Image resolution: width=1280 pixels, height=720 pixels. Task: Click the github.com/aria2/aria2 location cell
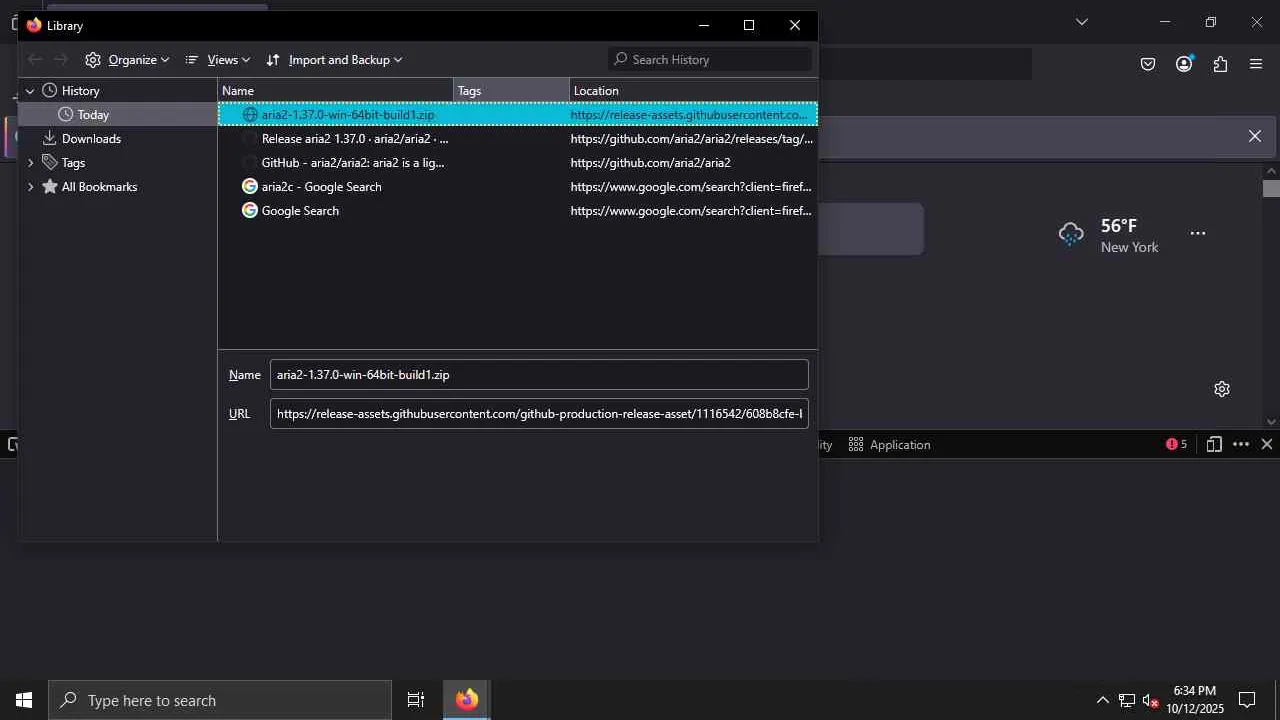tap(651, 163)
